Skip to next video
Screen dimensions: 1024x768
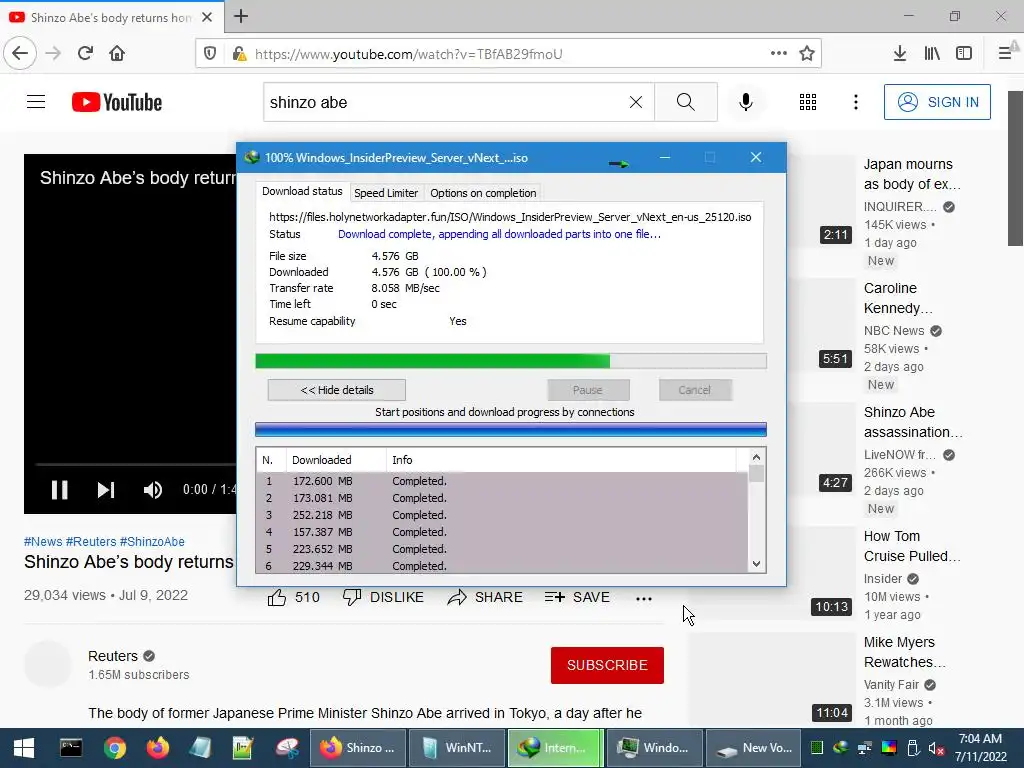[106, 490]
